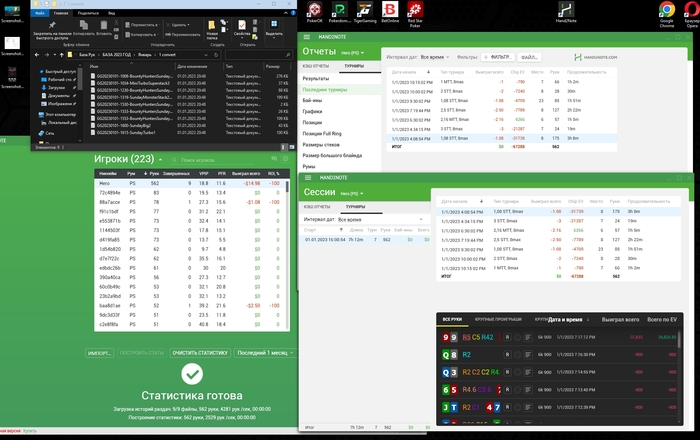Open HAND2NOTE.COM link
The image size is (700, 440).
[596, 57]
